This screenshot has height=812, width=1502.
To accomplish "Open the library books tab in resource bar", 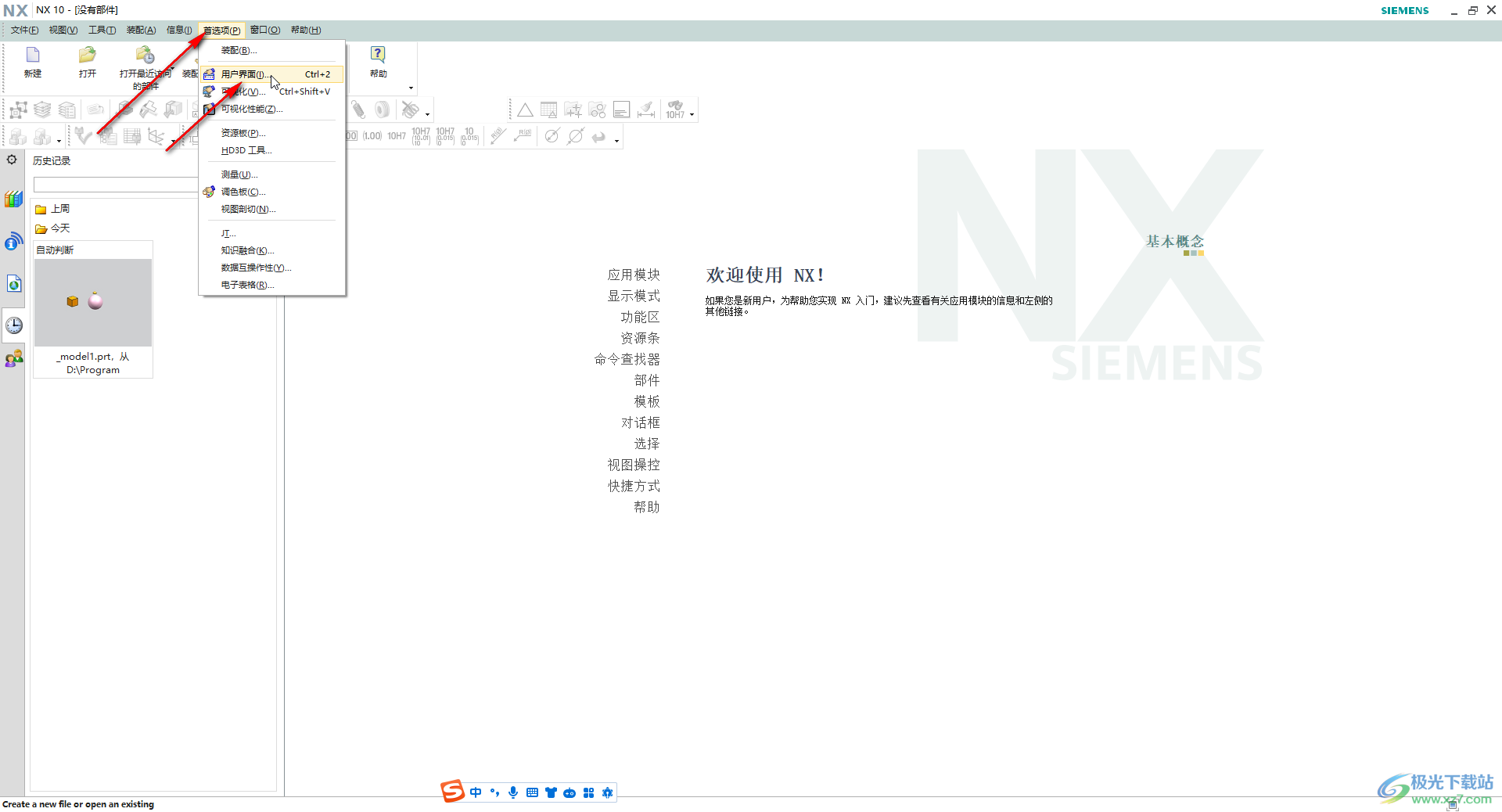I will tap(14, 199).
